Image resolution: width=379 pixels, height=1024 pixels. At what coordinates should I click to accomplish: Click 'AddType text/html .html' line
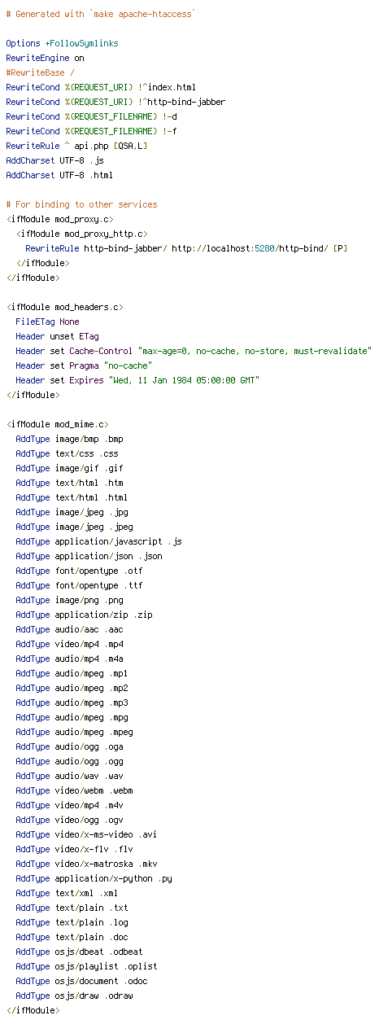[71, 497]
